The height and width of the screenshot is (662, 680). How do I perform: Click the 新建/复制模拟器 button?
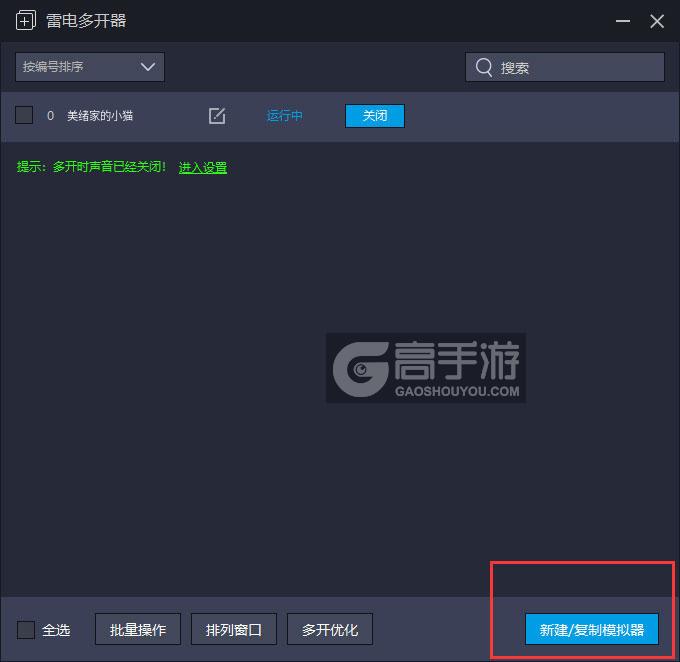coord(592,629)
